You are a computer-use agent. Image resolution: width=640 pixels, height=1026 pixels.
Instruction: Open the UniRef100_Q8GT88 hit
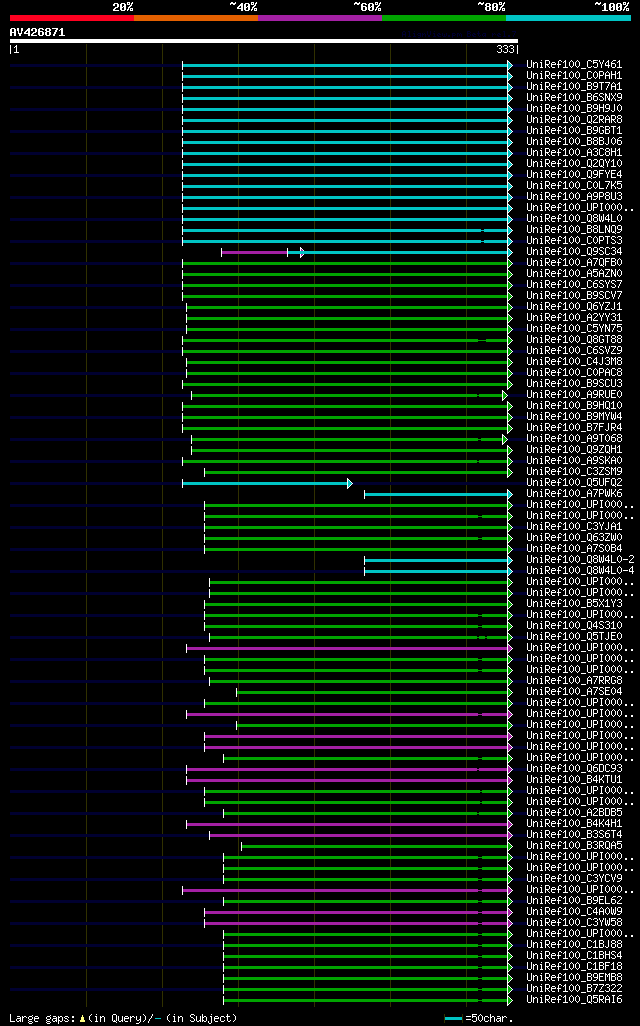(574, 340)
